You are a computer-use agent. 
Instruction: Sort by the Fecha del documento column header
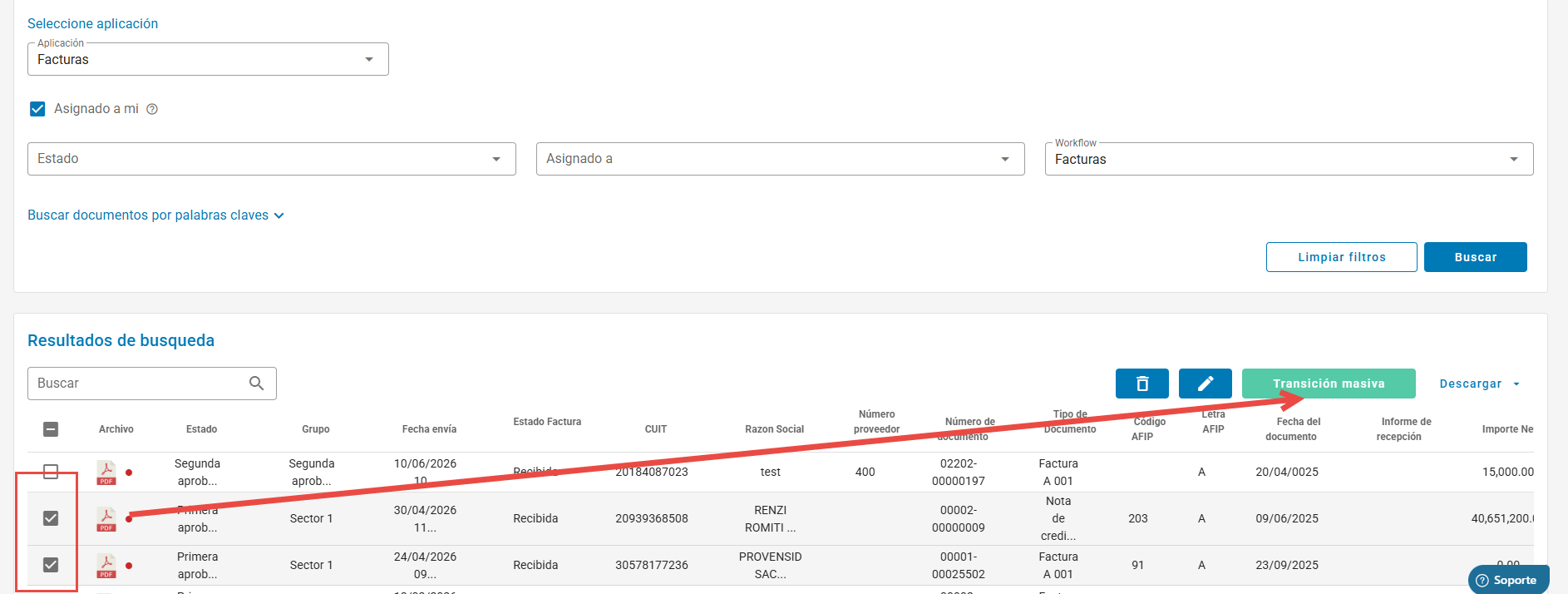tap(1294, 429)
